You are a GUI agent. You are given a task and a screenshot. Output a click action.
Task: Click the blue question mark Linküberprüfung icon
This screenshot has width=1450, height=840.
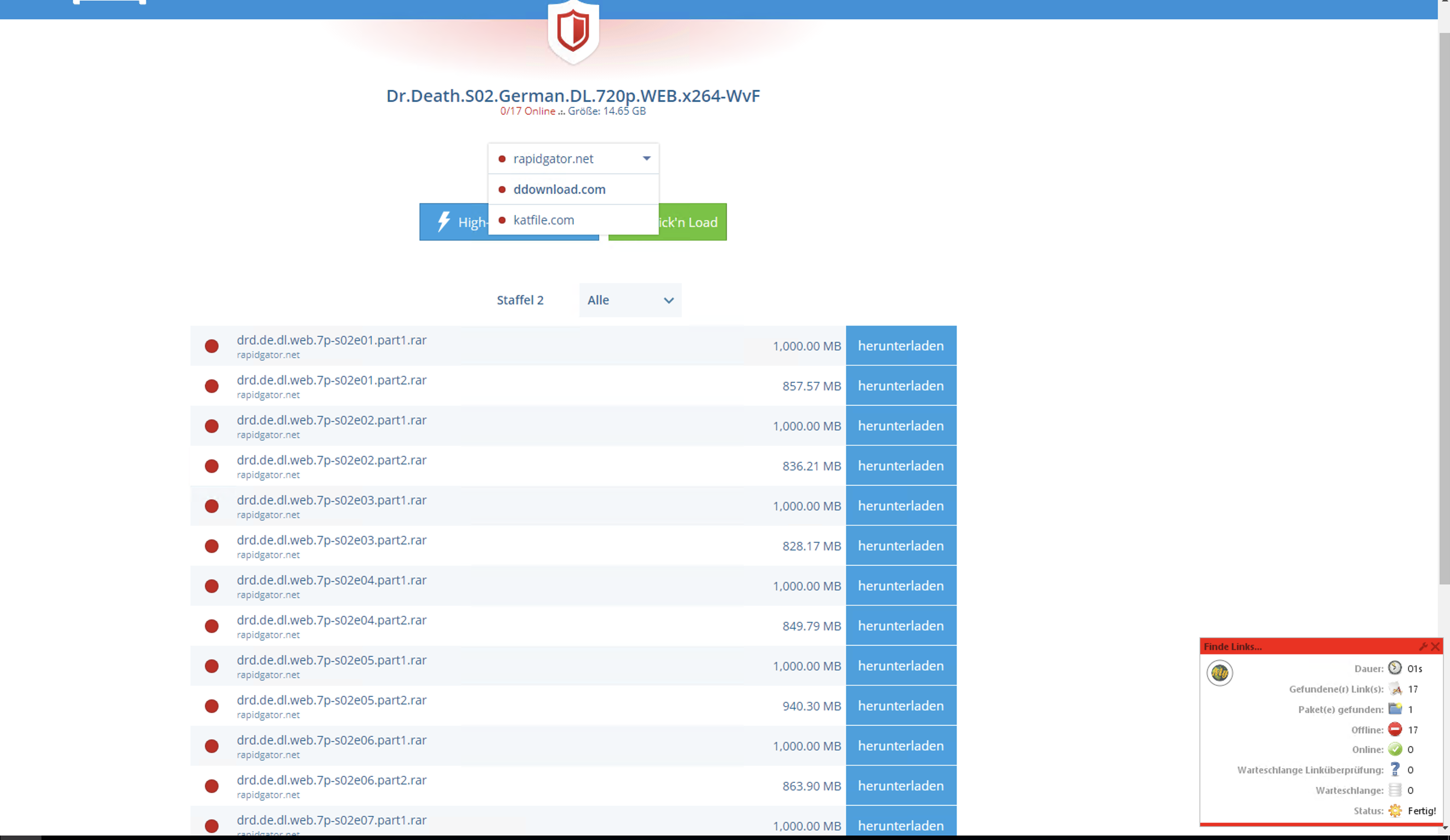click(x=1395, y=770)
